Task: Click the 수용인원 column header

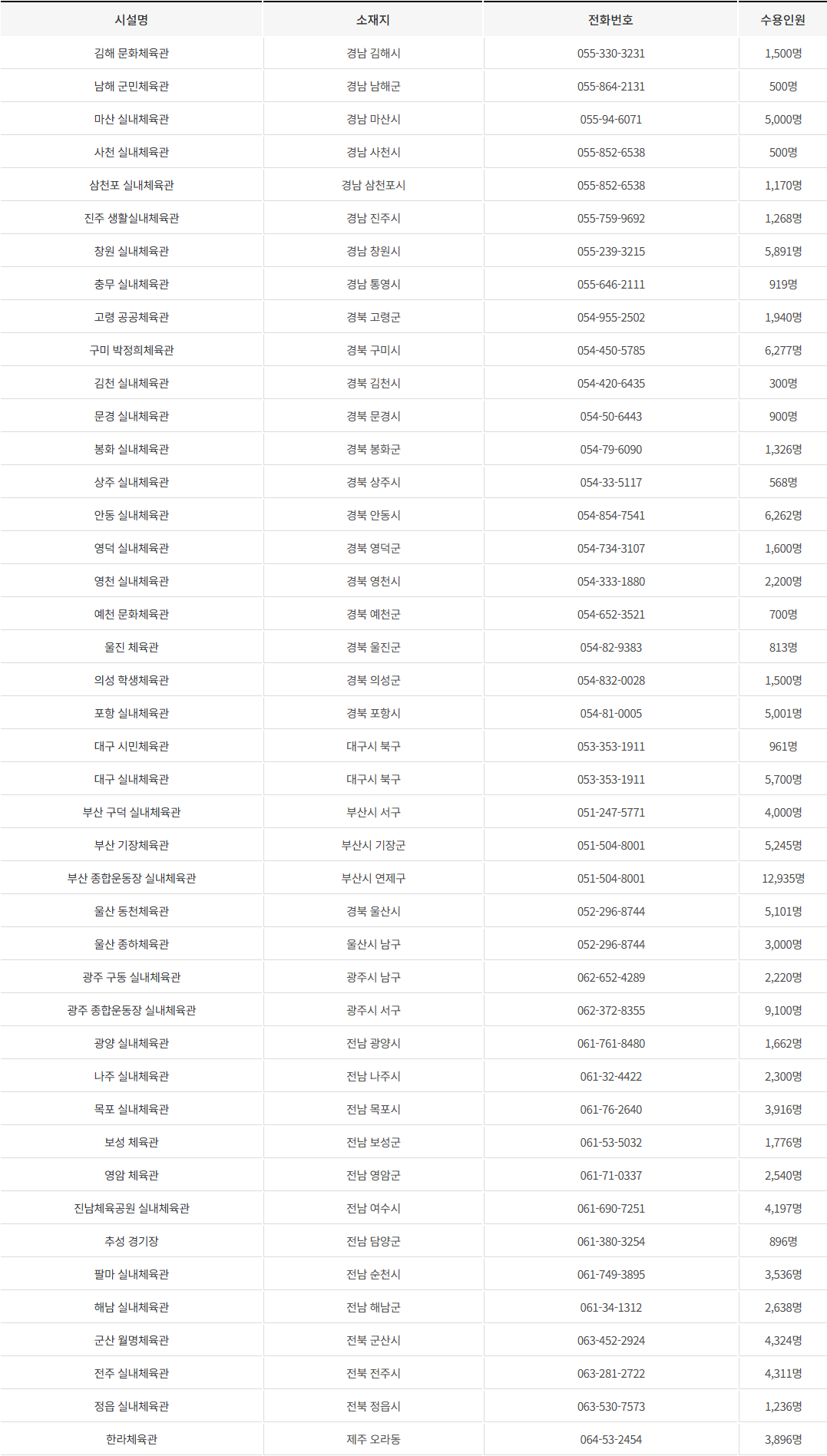Action: 783,20
